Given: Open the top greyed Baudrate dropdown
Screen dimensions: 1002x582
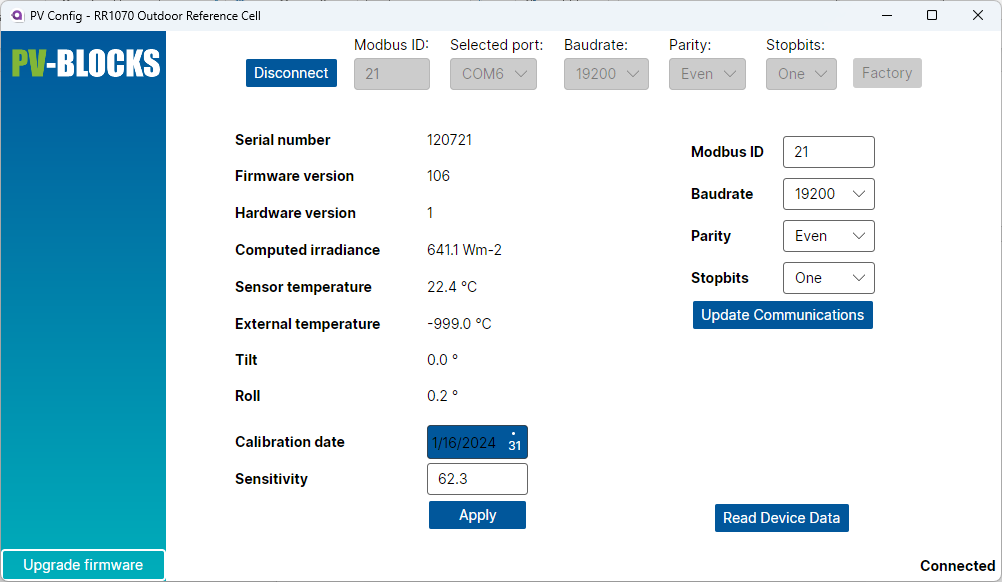Looking at the screenshot, I should (x=606, y=74).
